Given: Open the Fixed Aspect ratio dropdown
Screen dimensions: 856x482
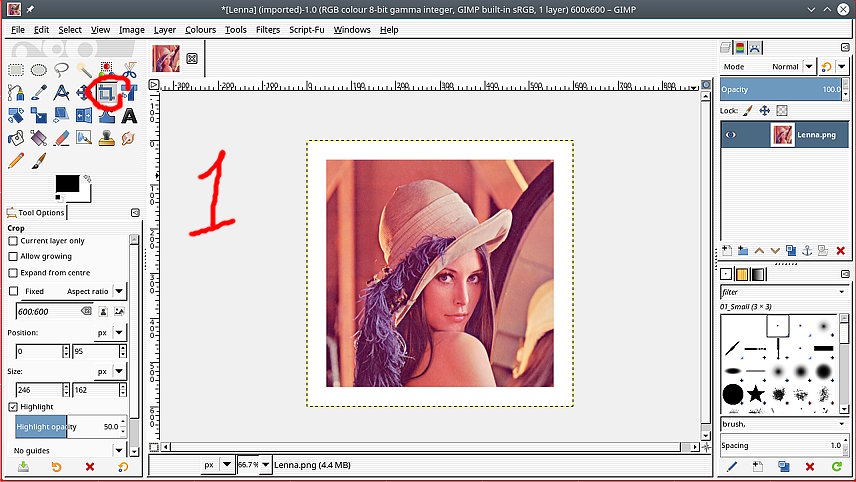Looking at the screenshot, I should click(119, 291).
